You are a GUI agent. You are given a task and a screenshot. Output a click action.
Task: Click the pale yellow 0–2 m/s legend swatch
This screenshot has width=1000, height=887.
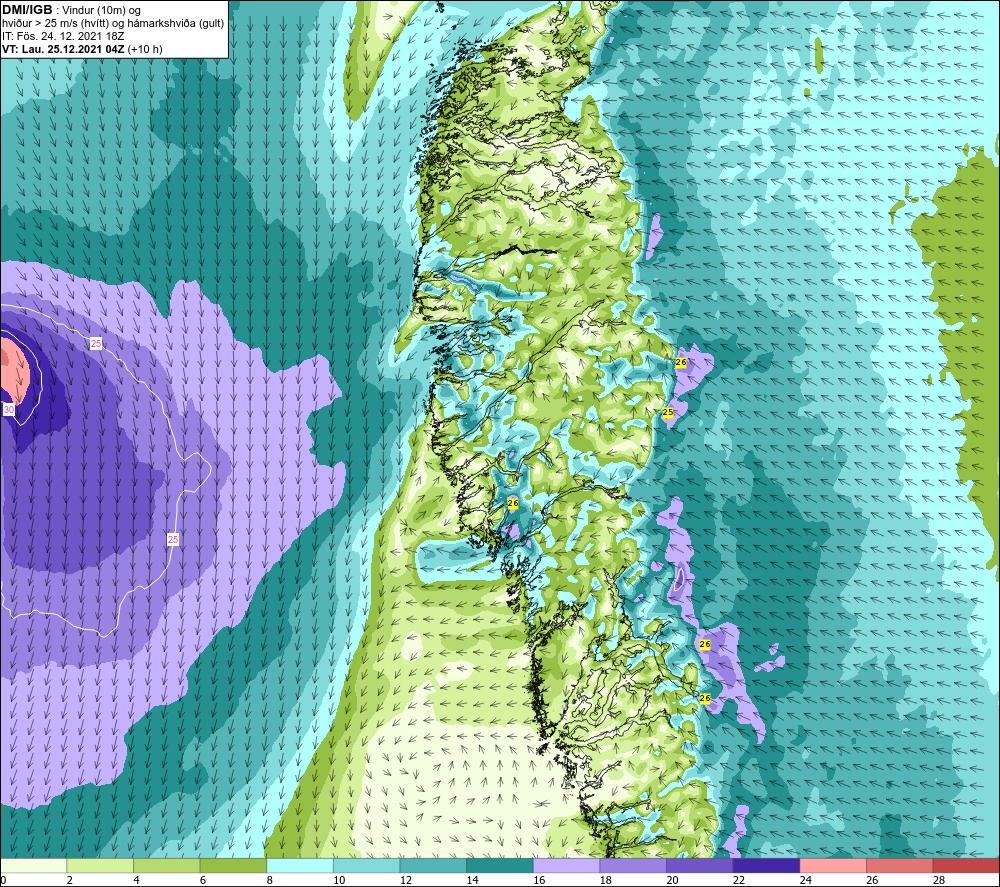33,865
